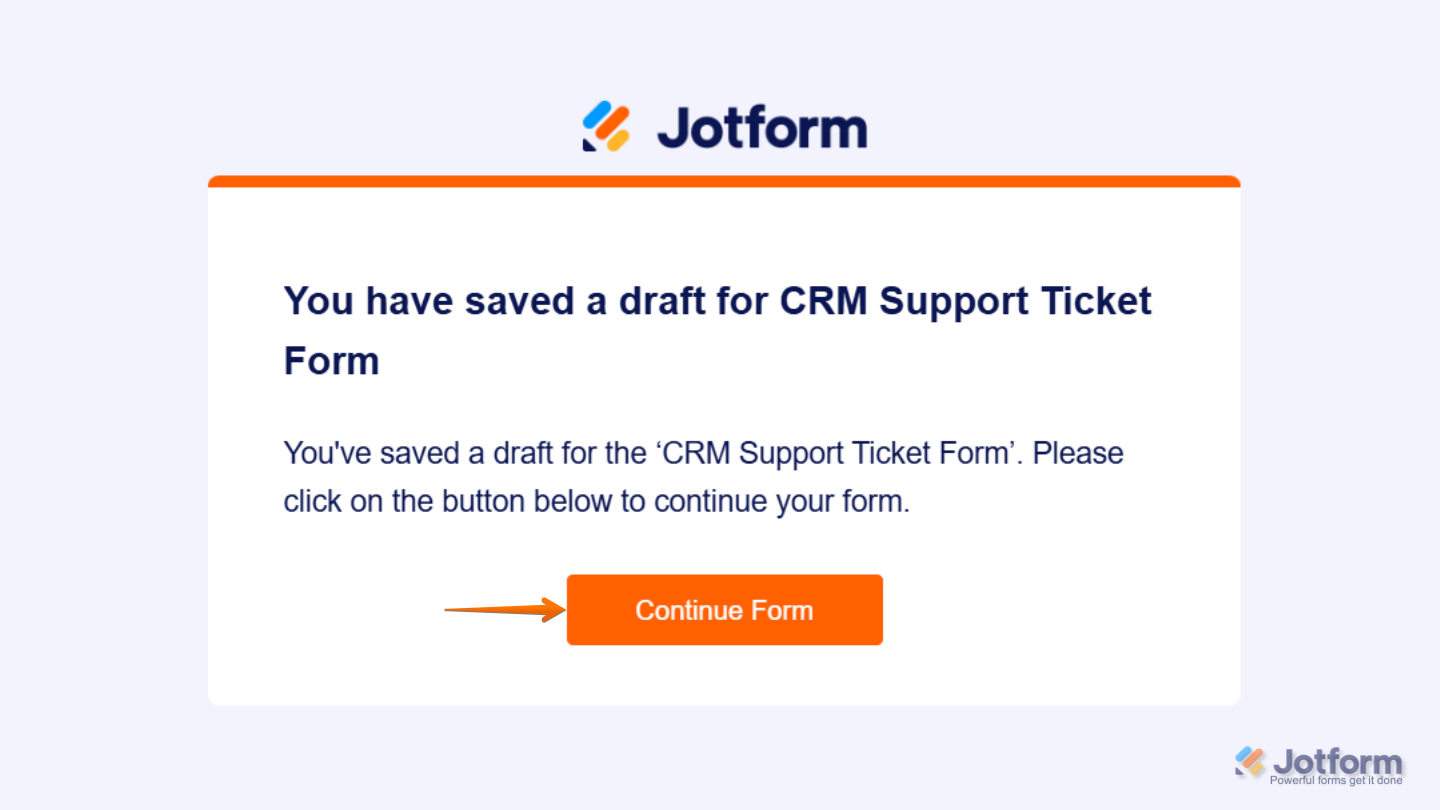Click 'continue your form.' at the paragraph end
The image size is (1440, 810).
(x=782, y=500)
